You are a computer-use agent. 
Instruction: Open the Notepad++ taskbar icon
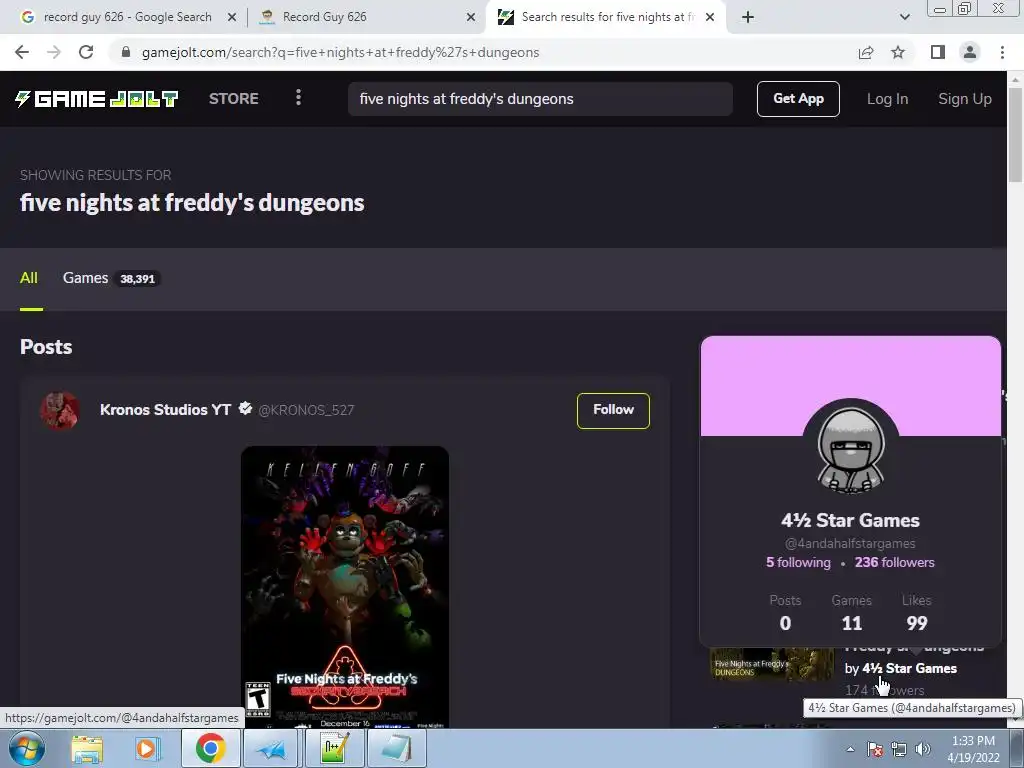(334, 748)
